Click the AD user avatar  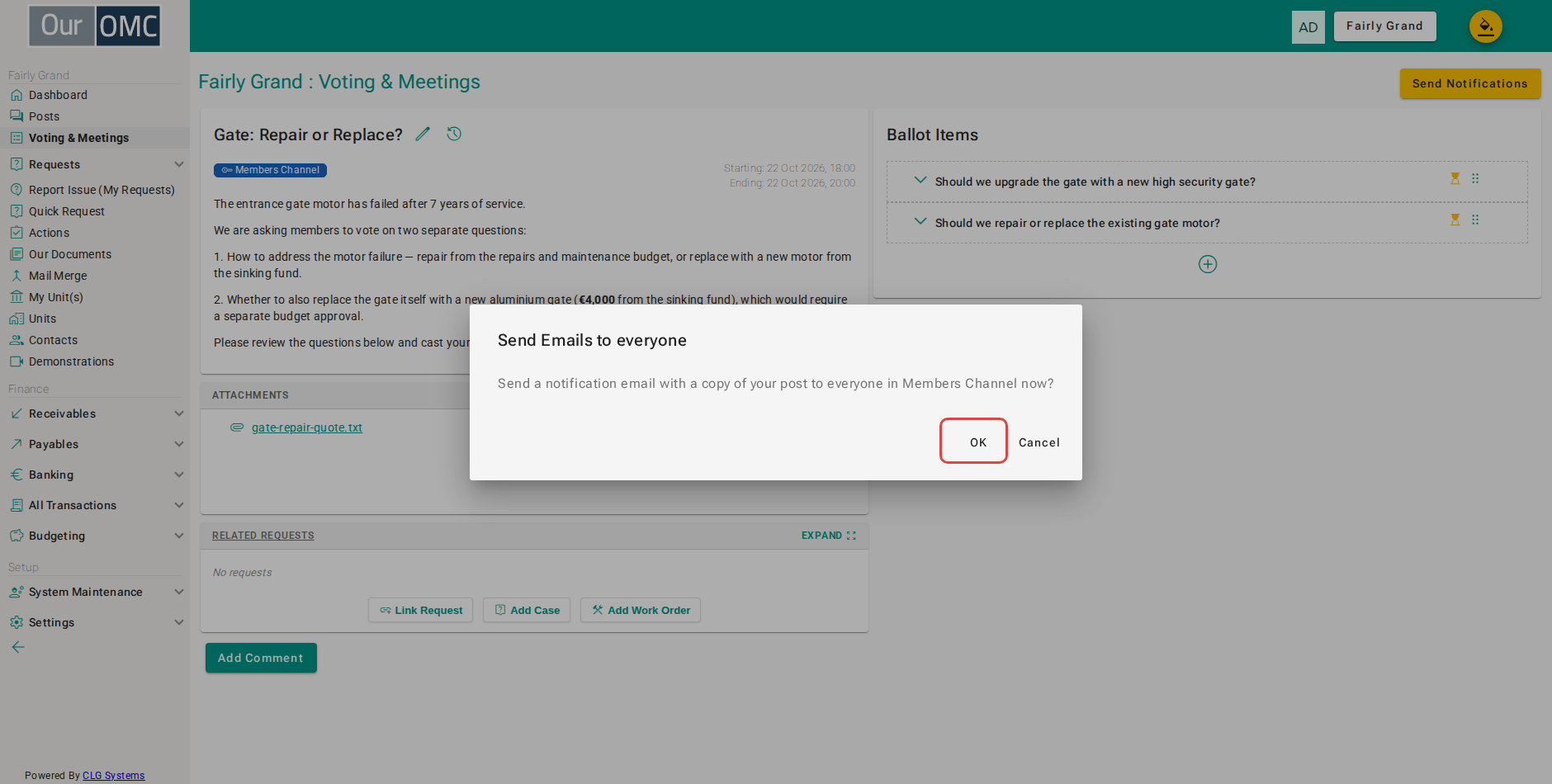(1308, 26)
